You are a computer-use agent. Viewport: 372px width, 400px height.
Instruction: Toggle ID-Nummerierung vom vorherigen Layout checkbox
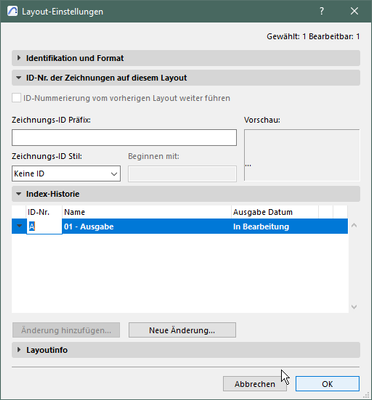pos(16,98)
